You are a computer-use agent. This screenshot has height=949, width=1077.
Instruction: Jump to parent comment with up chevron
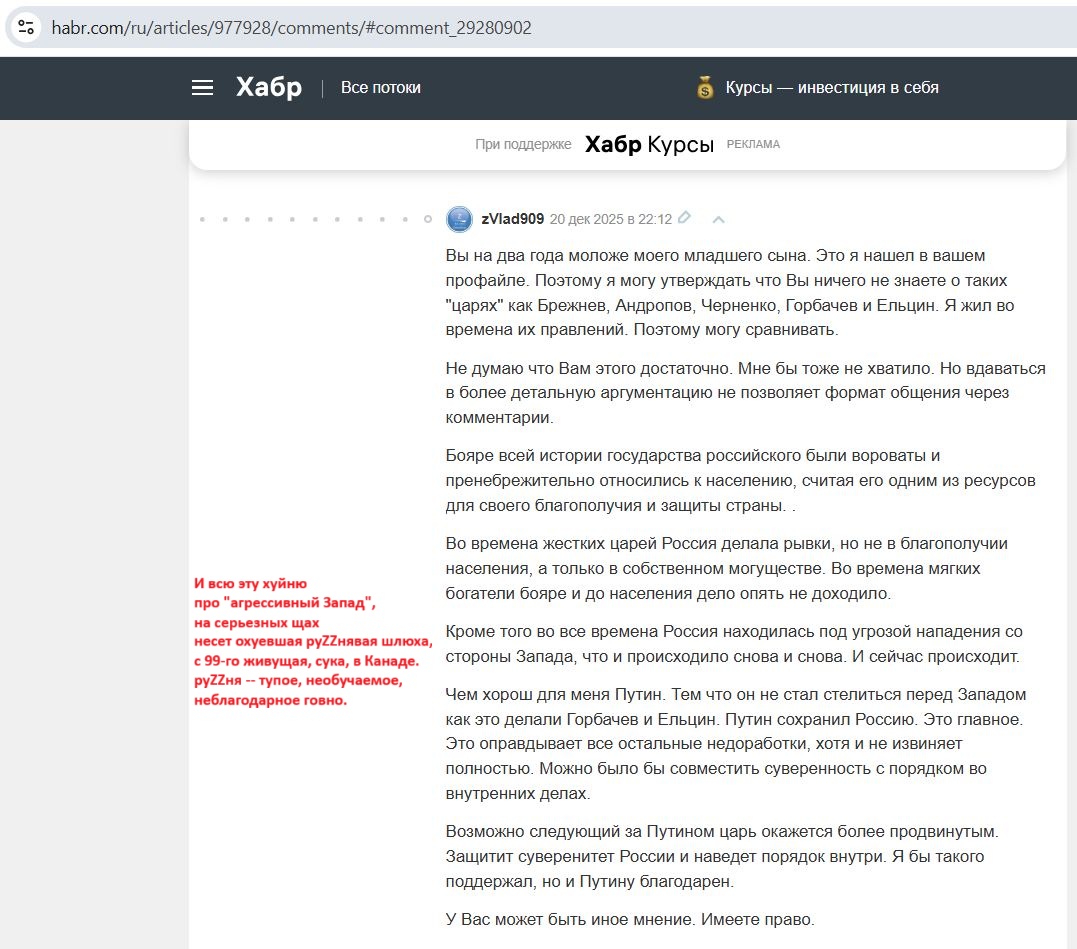click(718, 219)
